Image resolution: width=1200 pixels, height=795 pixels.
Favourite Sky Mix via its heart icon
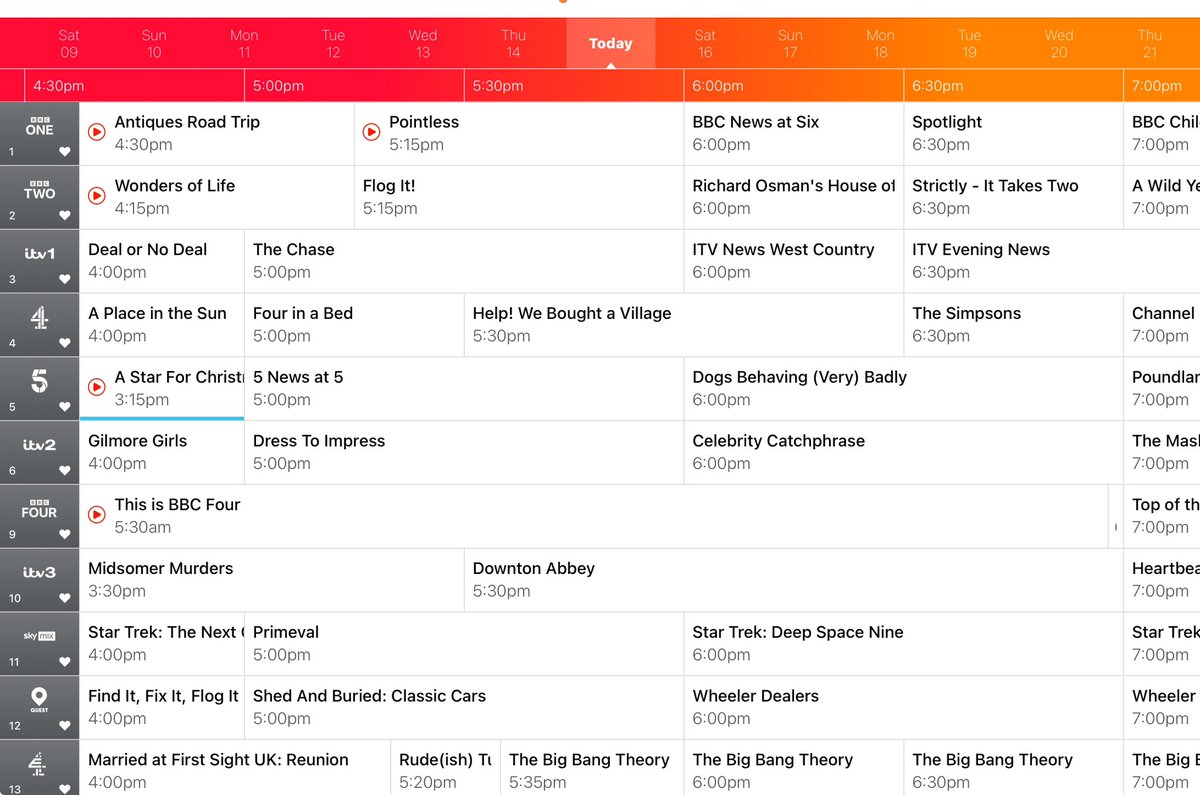point(65,662)
